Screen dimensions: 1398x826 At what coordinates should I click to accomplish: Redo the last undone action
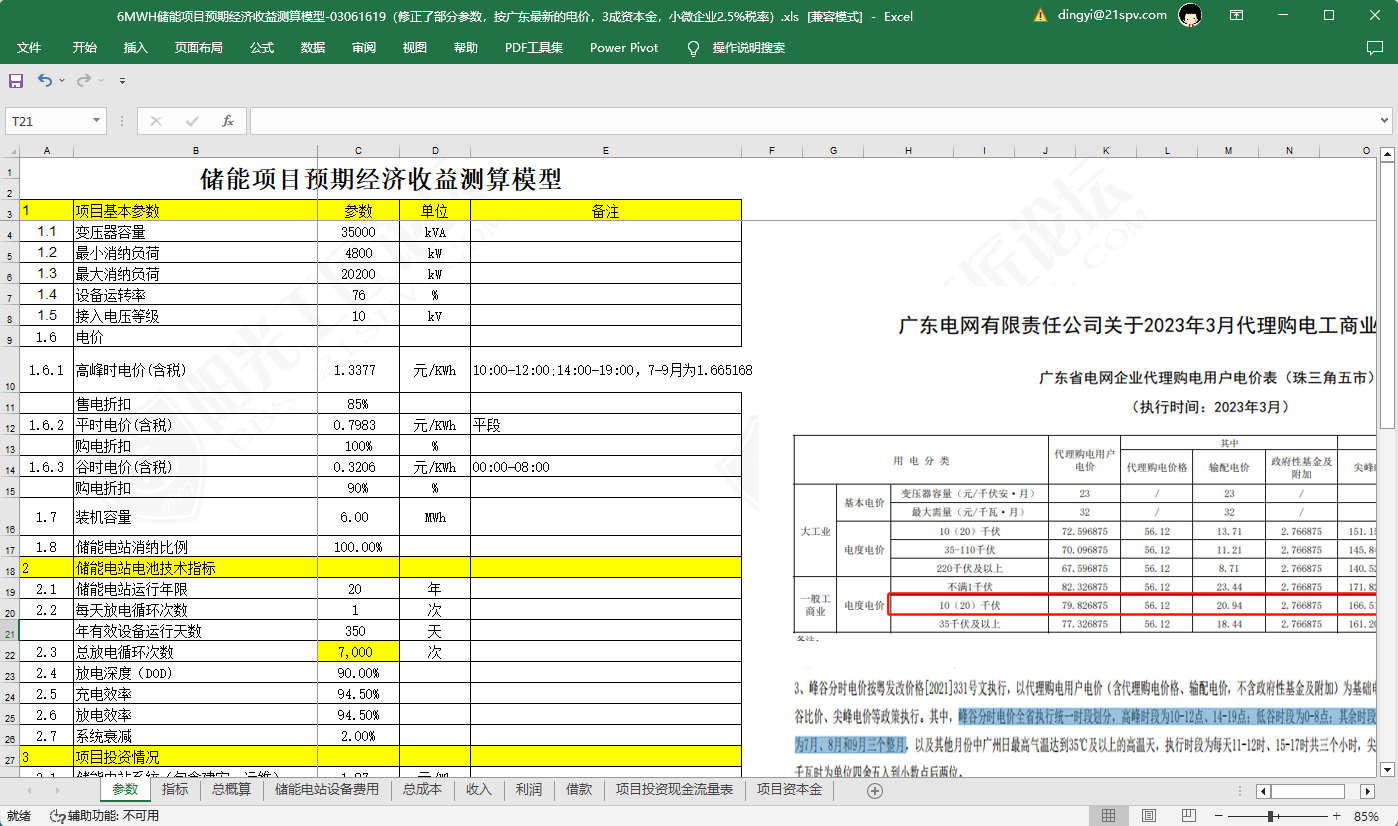84,80
